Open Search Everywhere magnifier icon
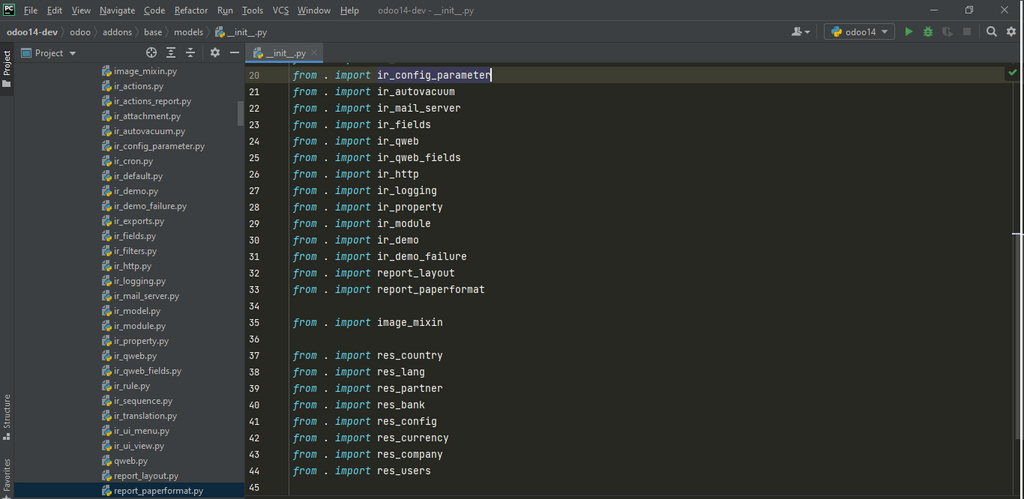Image resolution: width=1024 pixels, height=499 pixels. [x=991, y=32]
